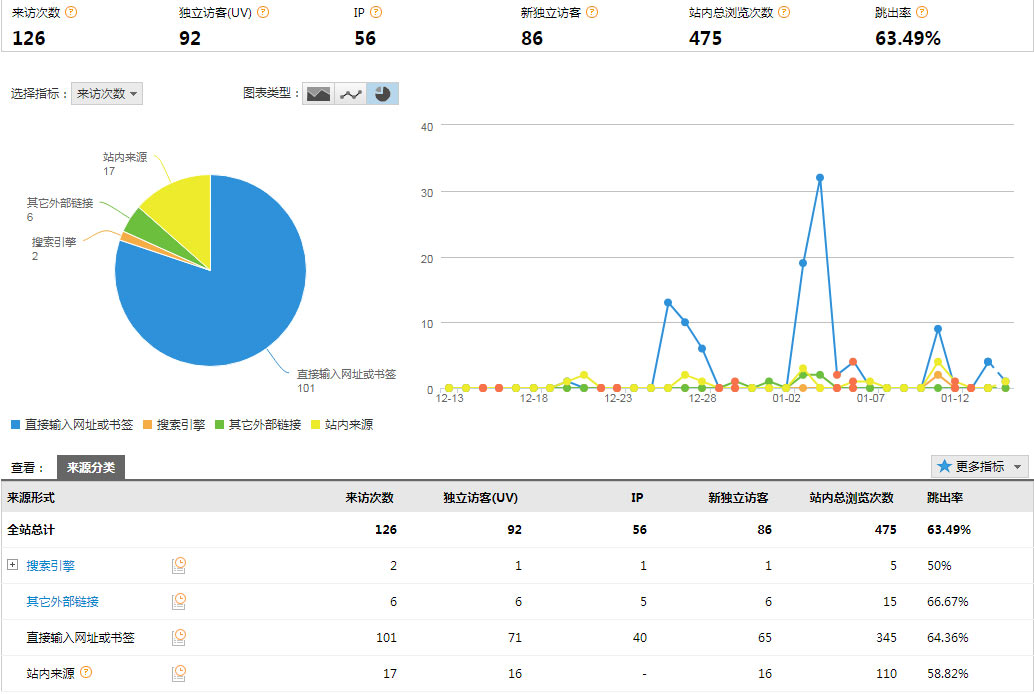The image size is (1034, 694).
Task: Open history trend icon for 搜索引擎 row
Action: pos(179,565)
